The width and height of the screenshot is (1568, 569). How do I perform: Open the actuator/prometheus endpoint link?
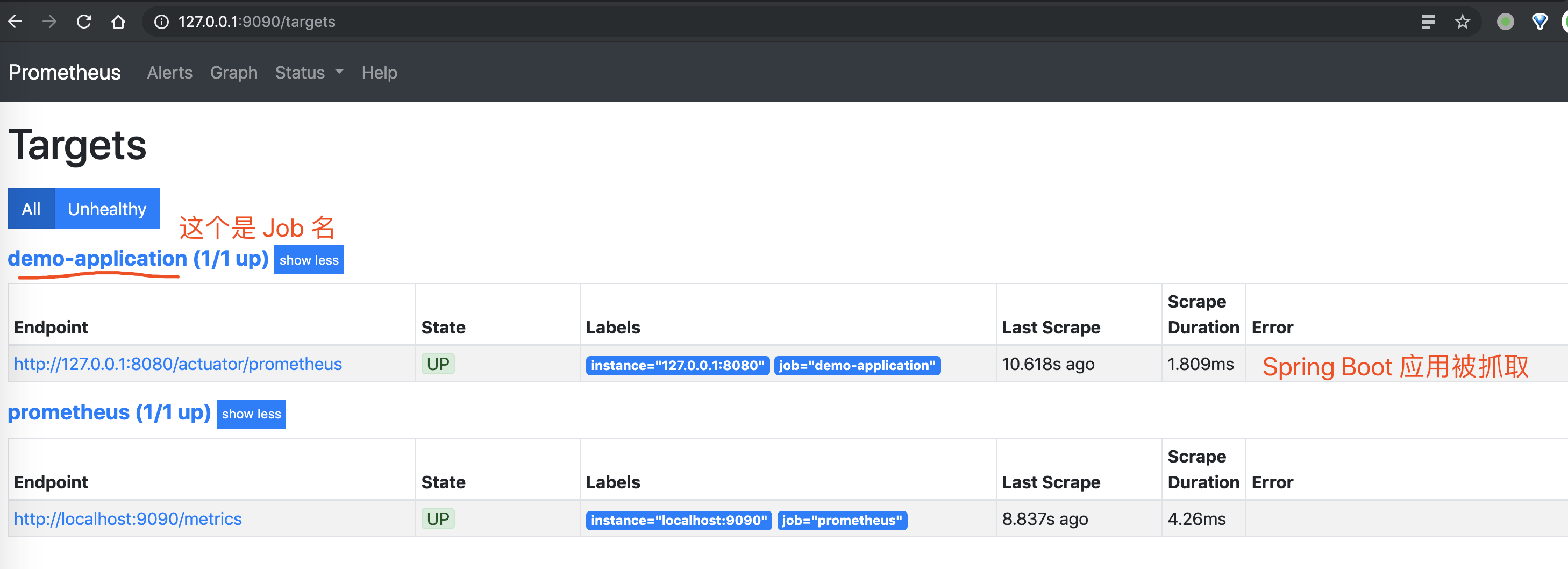pyautogui.click(x=178, y=364)
